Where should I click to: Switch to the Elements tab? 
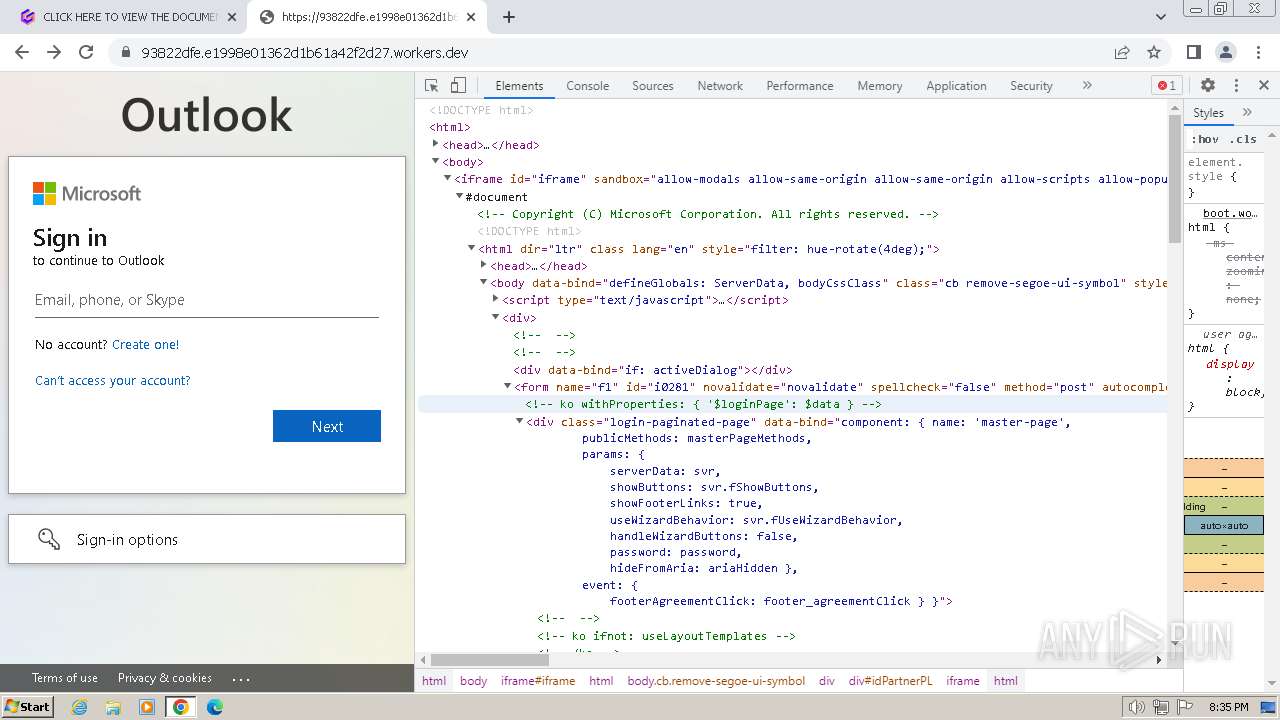[x=519, y=86]
